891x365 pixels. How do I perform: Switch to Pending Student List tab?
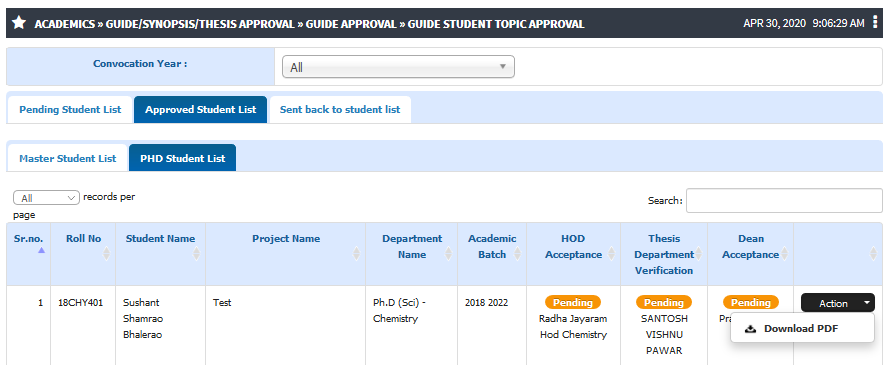click(70, 110)
